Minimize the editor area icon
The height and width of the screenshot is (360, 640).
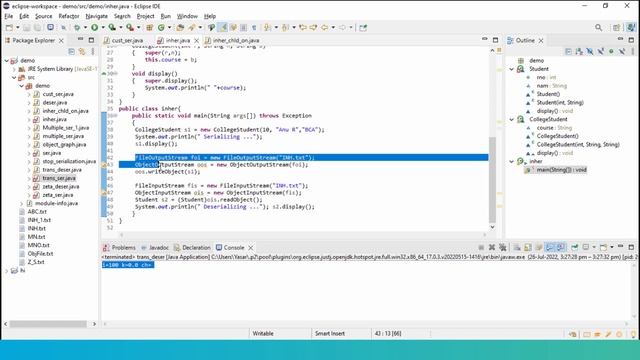click(x=484, y=40)
